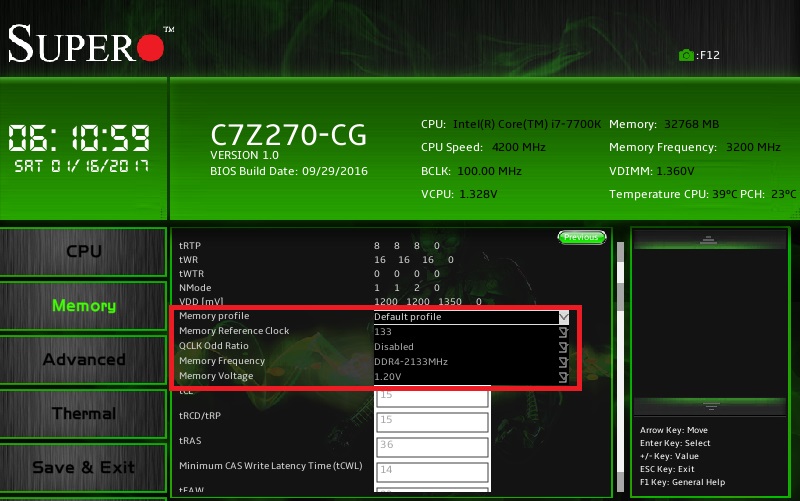Click the 'tWTR' timing row label

coord(191,273)
